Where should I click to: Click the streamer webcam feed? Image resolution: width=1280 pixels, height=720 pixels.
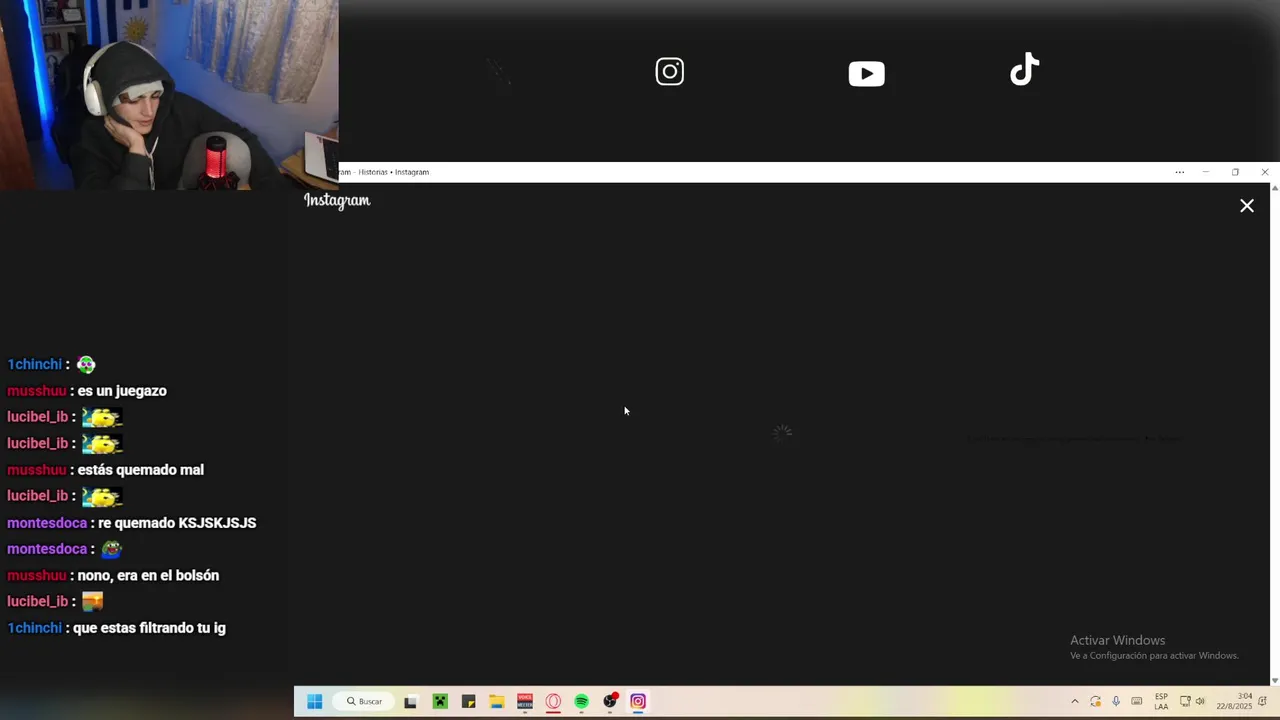click(x=169, y=95)
